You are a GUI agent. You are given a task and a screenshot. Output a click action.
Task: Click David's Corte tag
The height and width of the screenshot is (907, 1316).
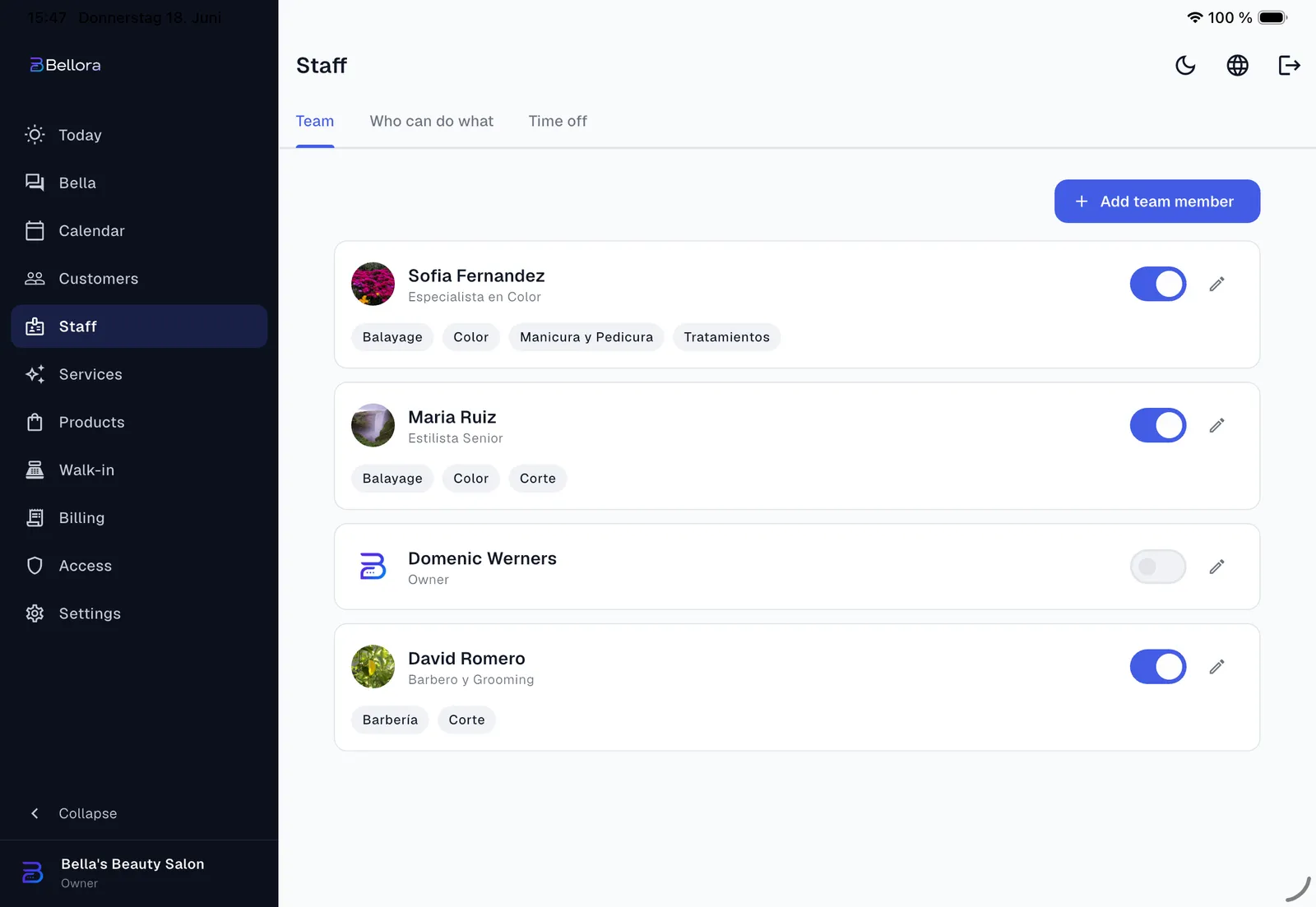tap(466, 720)
